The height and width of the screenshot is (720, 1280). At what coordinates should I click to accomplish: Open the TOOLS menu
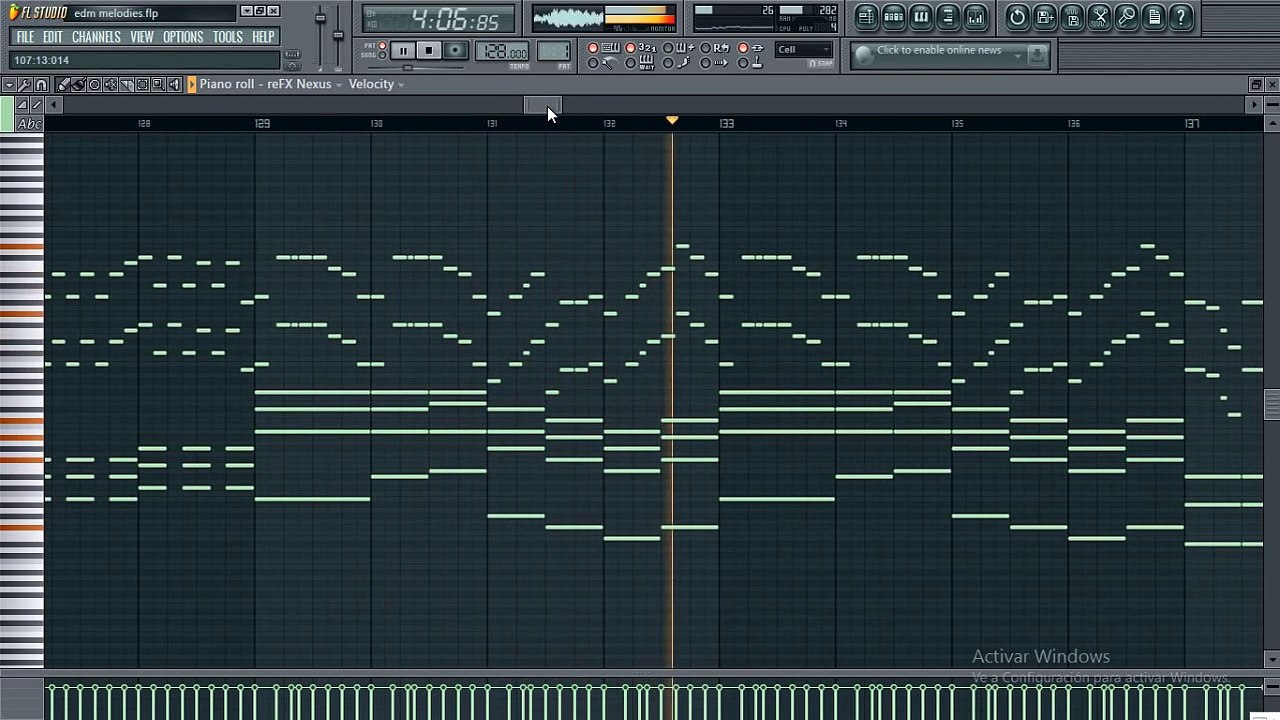point(227,37)
